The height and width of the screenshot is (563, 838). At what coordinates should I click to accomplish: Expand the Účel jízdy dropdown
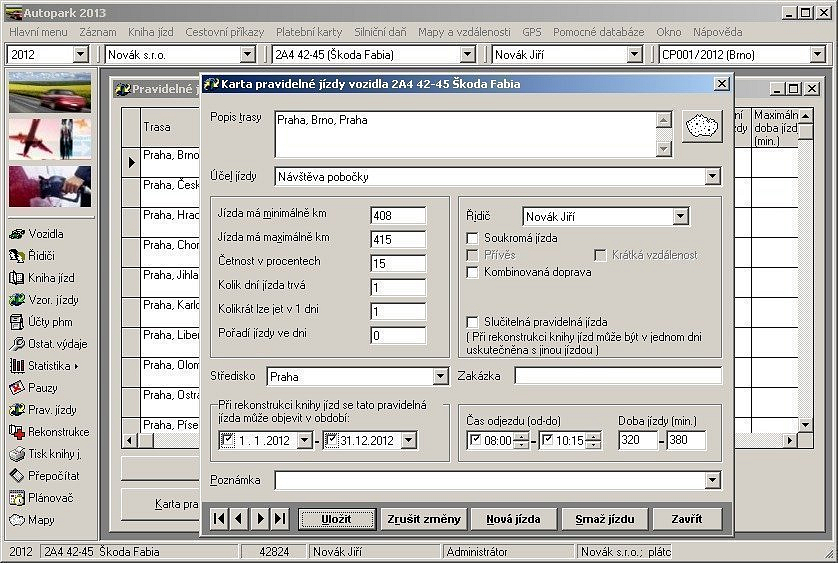712,177
